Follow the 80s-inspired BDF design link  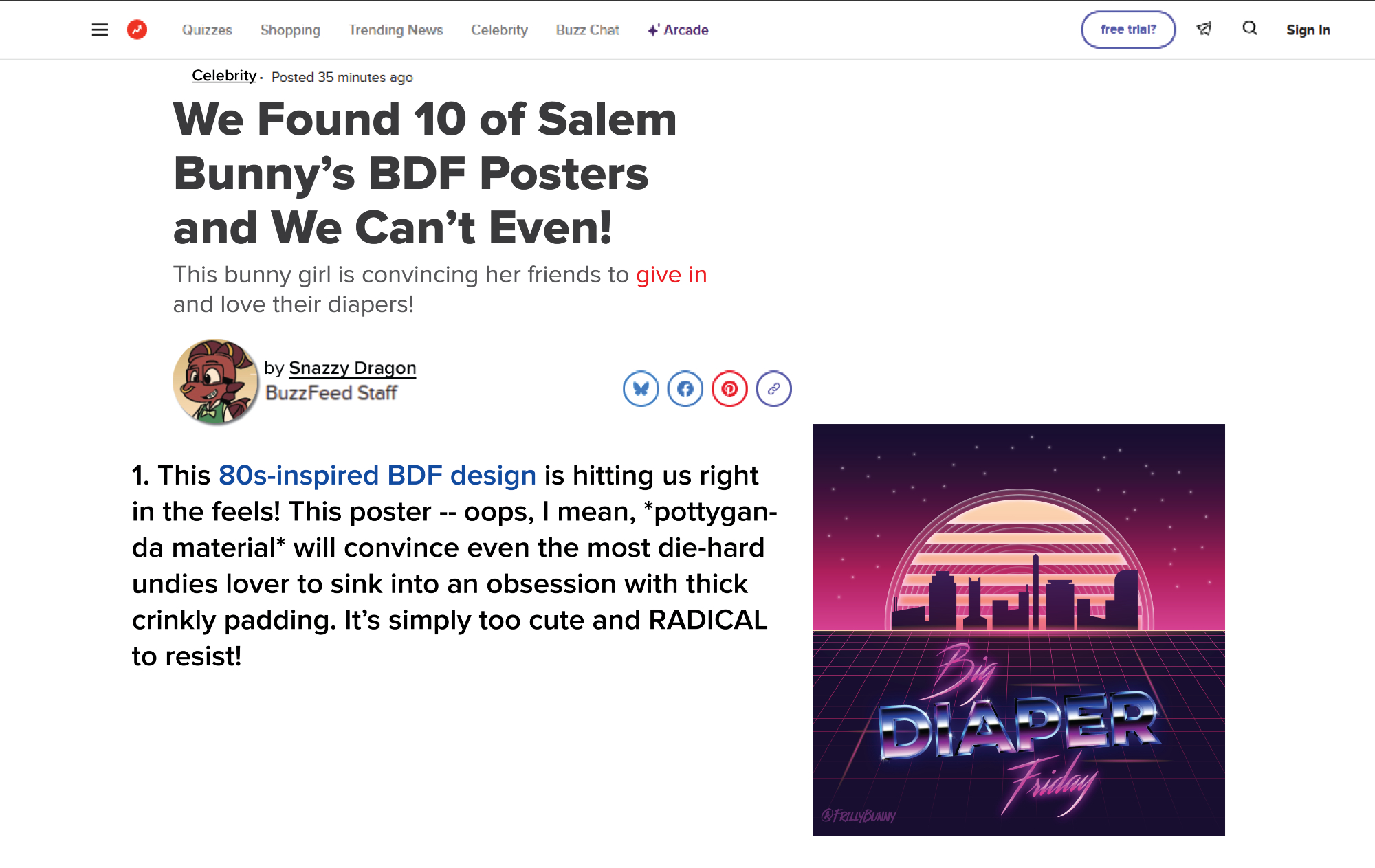click(377, 476)
